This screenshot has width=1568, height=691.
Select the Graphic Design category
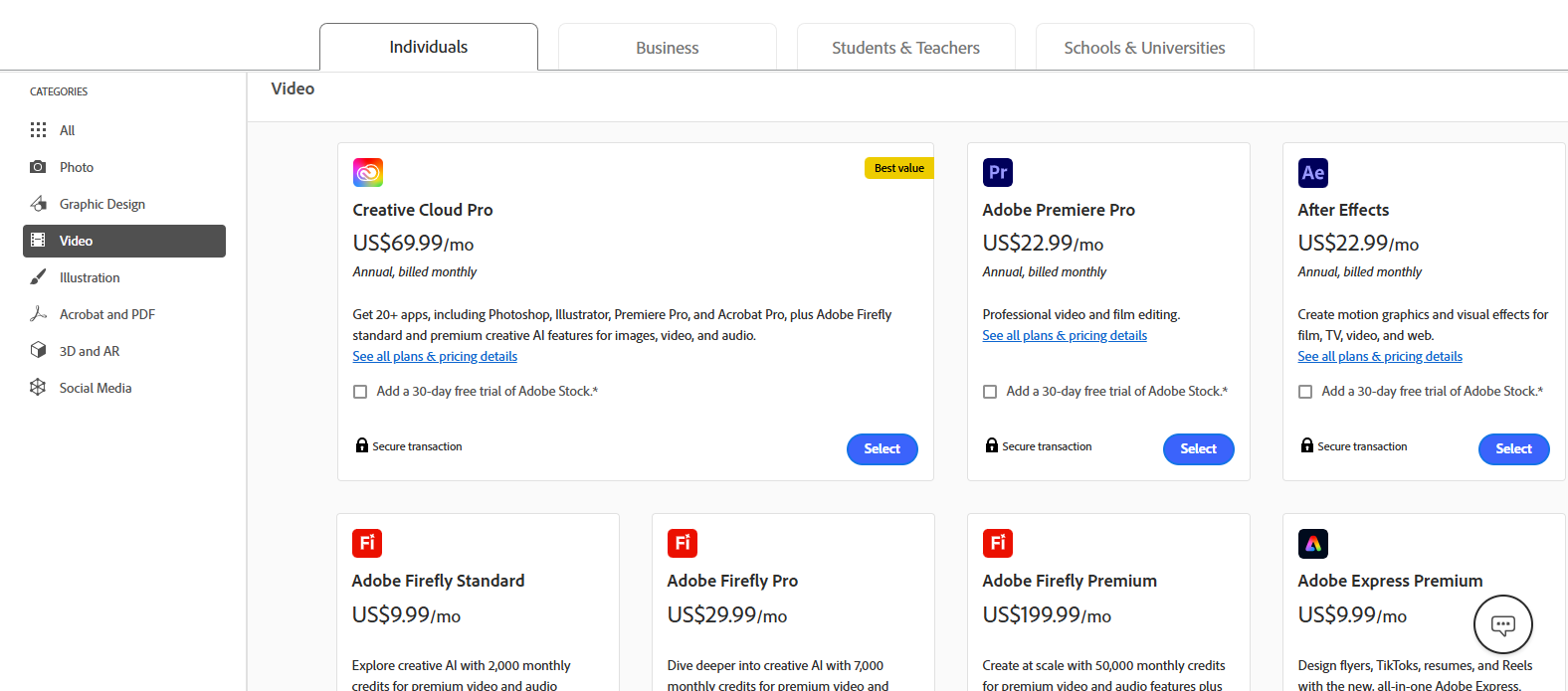pos(124,204)
